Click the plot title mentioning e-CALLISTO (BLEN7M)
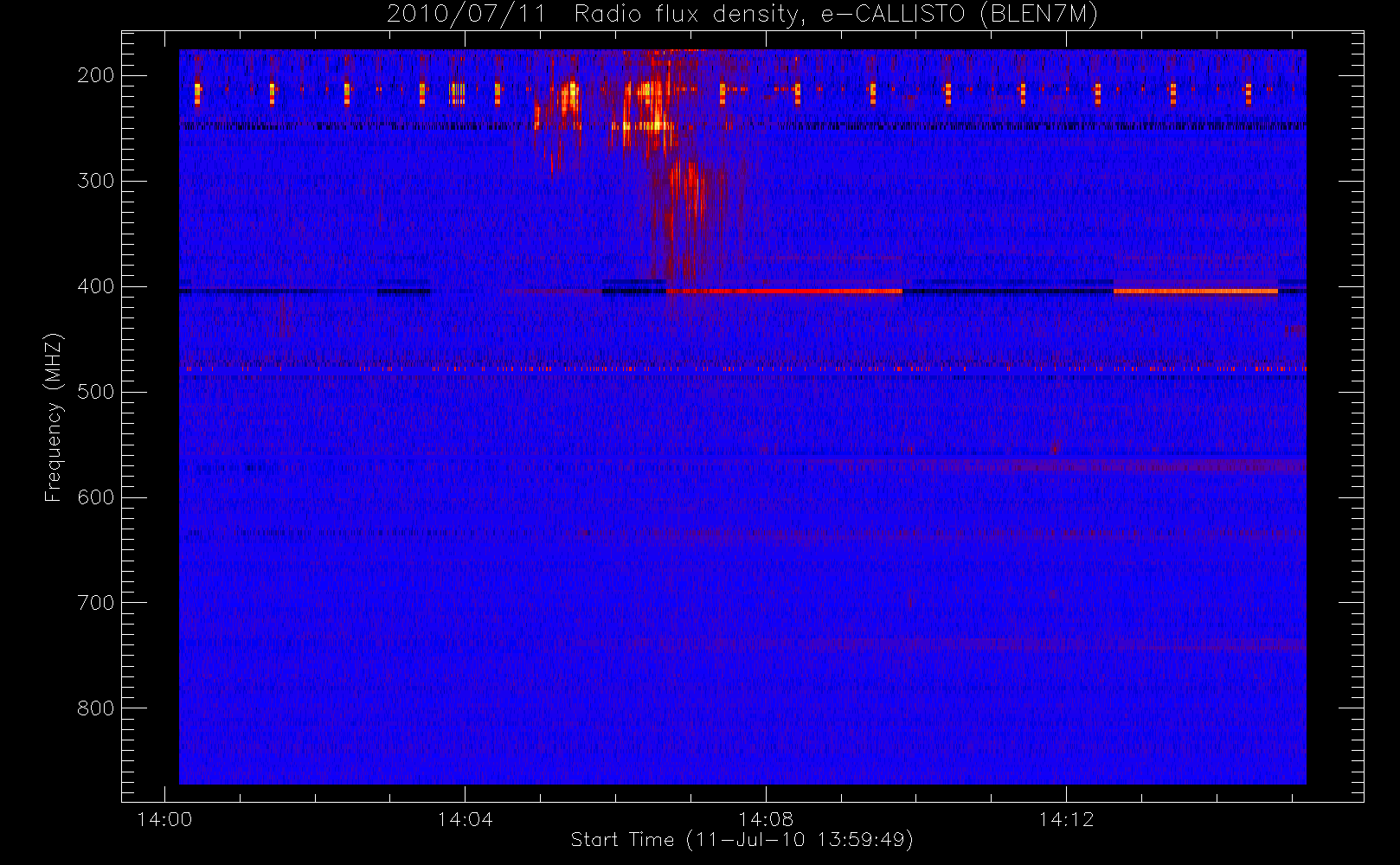 point(742,14)
